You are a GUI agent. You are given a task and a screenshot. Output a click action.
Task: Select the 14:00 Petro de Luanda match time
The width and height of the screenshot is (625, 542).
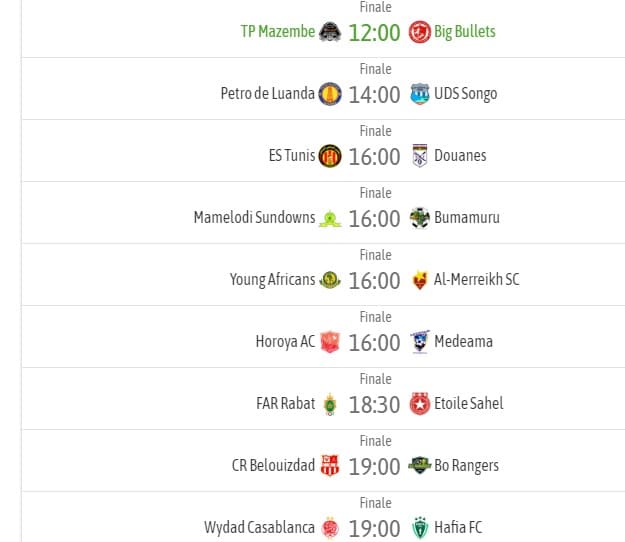[x=374, y=95]
